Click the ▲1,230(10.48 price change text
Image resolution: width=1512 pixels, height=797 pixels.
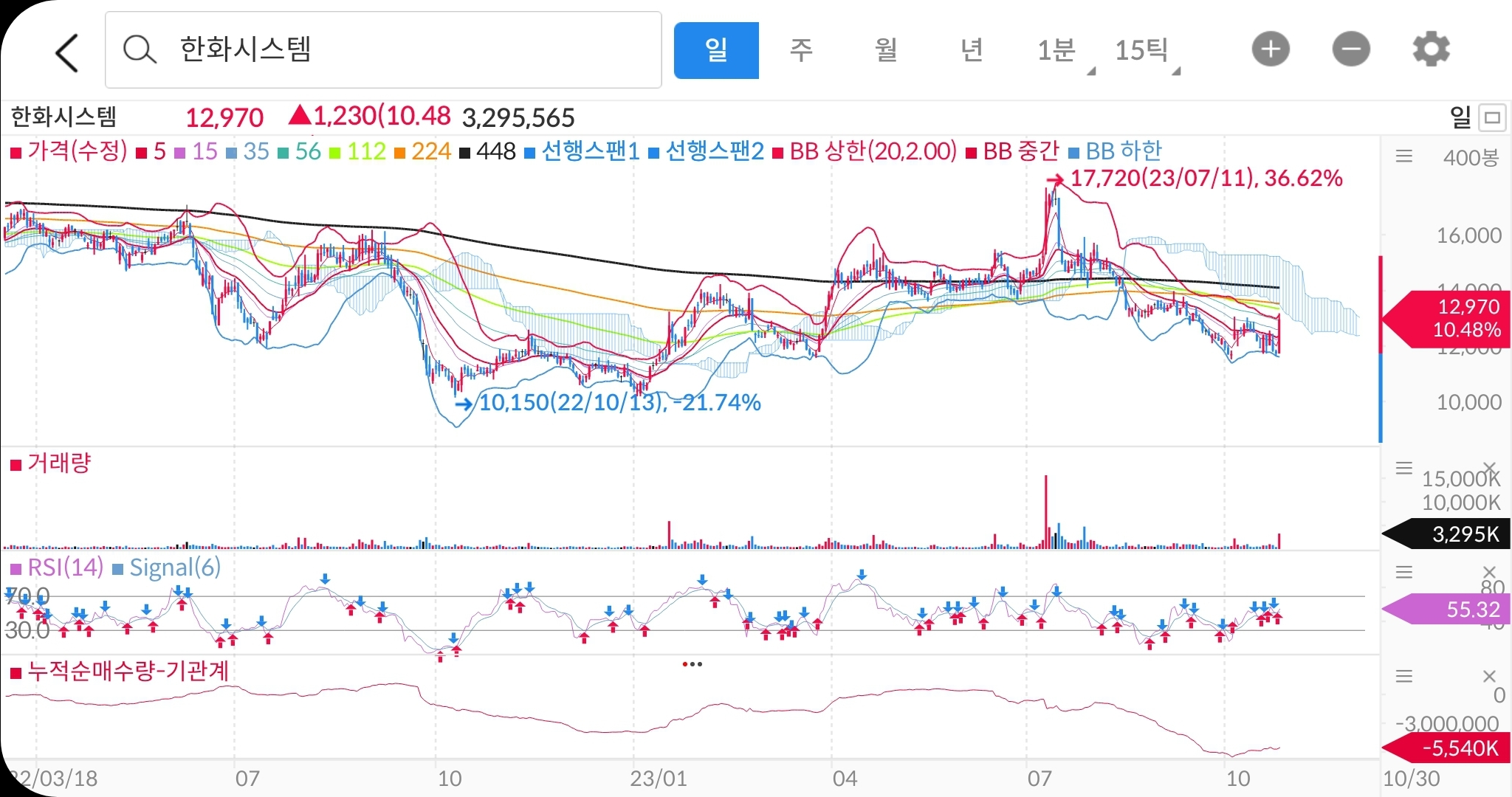[x=370, y=117]
